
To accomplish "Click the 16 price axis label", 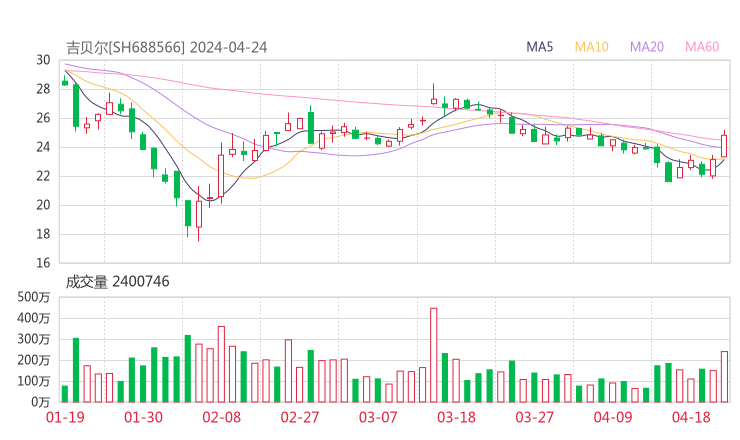I will click(x=43, y=263).
